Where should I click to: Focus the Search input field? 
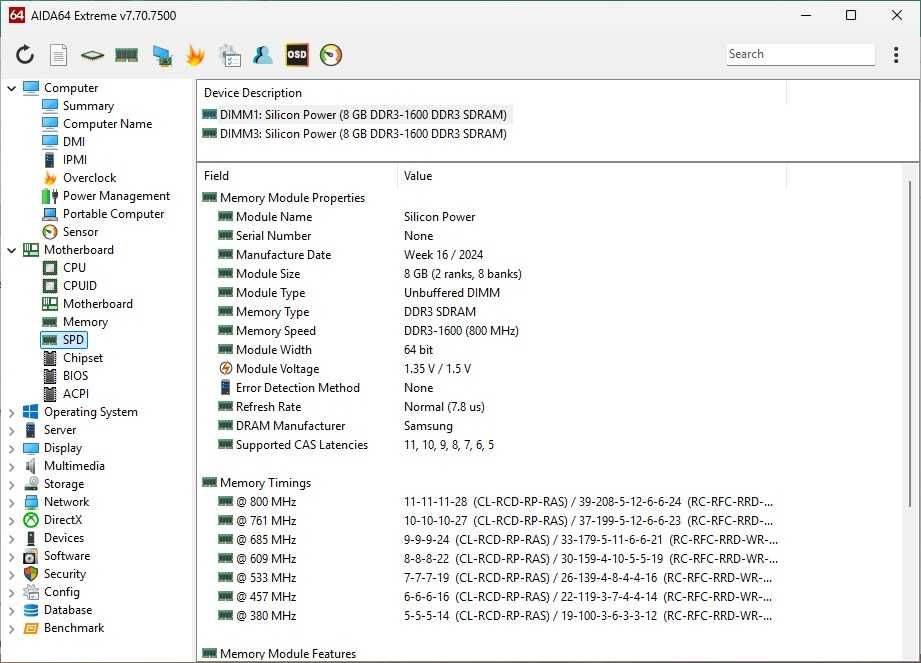pyautogui.click(x=800, y=54)
